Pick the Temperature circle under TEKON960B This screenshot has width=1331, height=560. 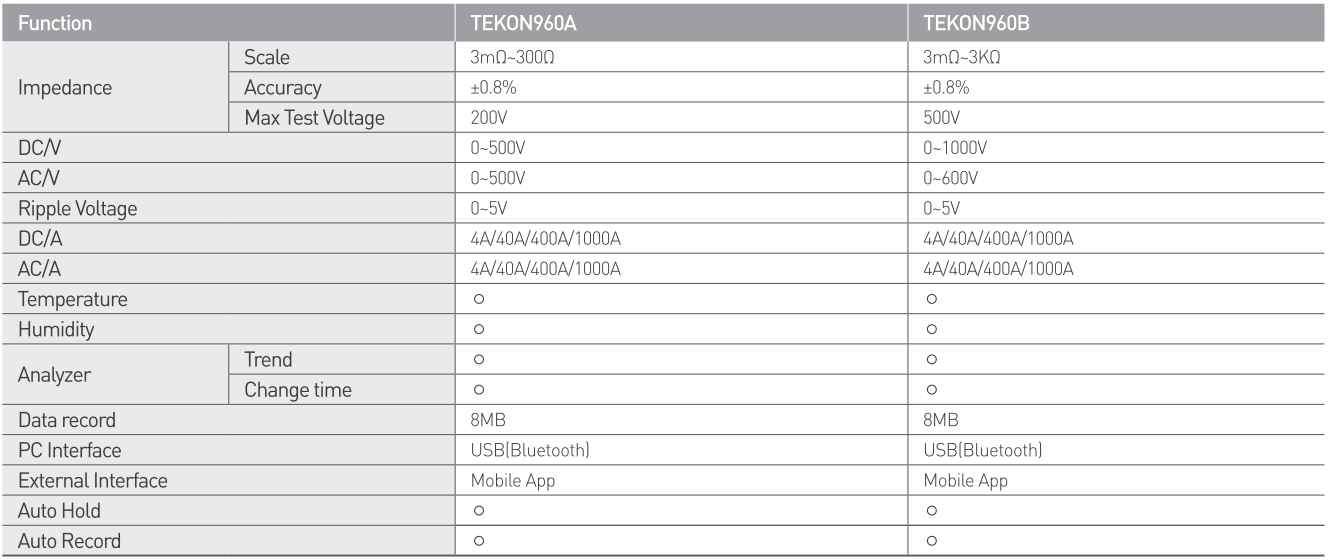[931, 299]
